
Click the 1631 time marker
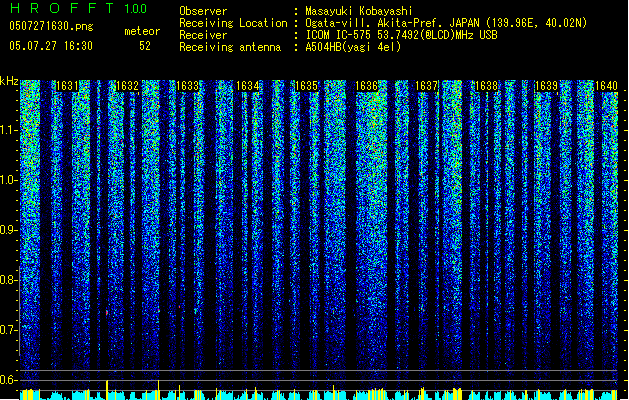(x=67, y=86)
